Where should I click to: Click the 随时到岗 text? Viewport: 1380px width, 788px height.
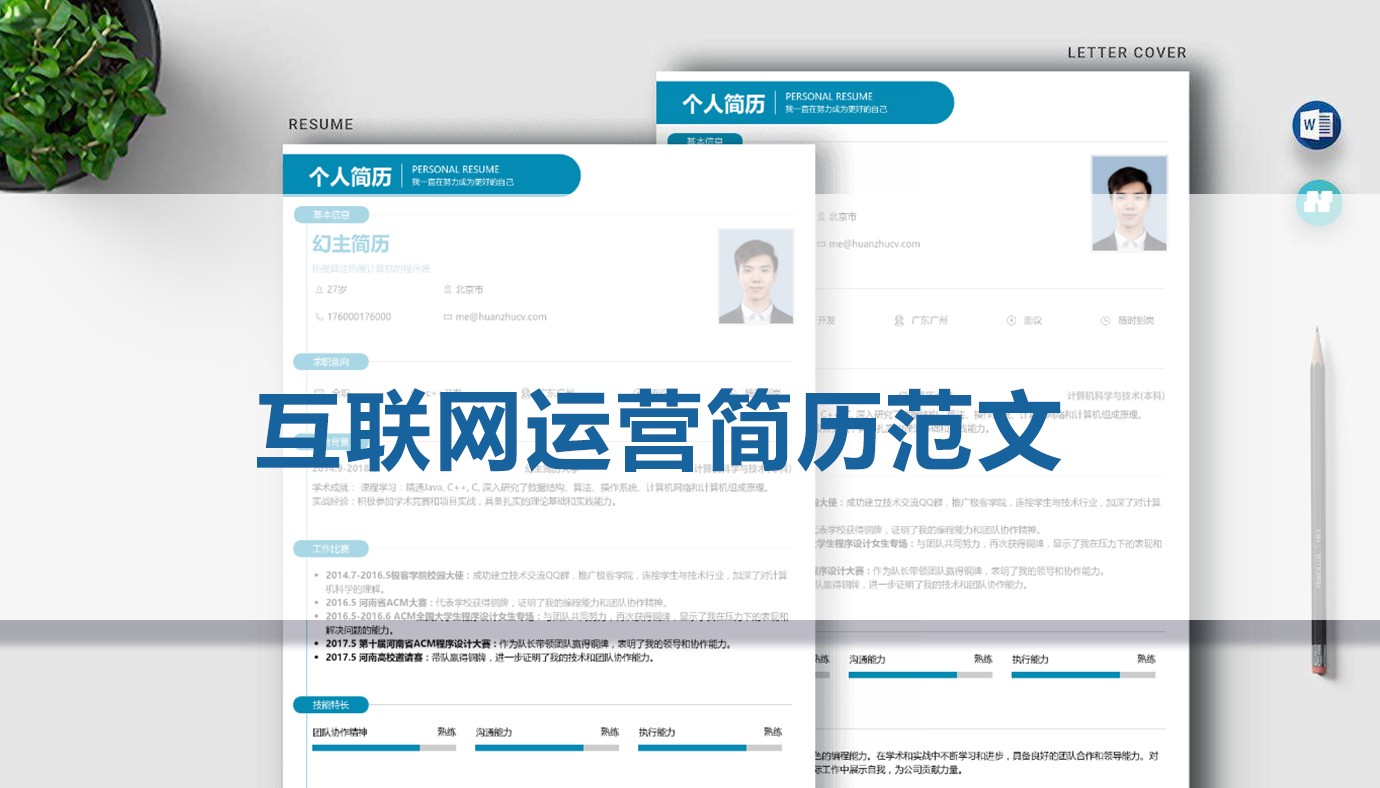click(1136, 321)
